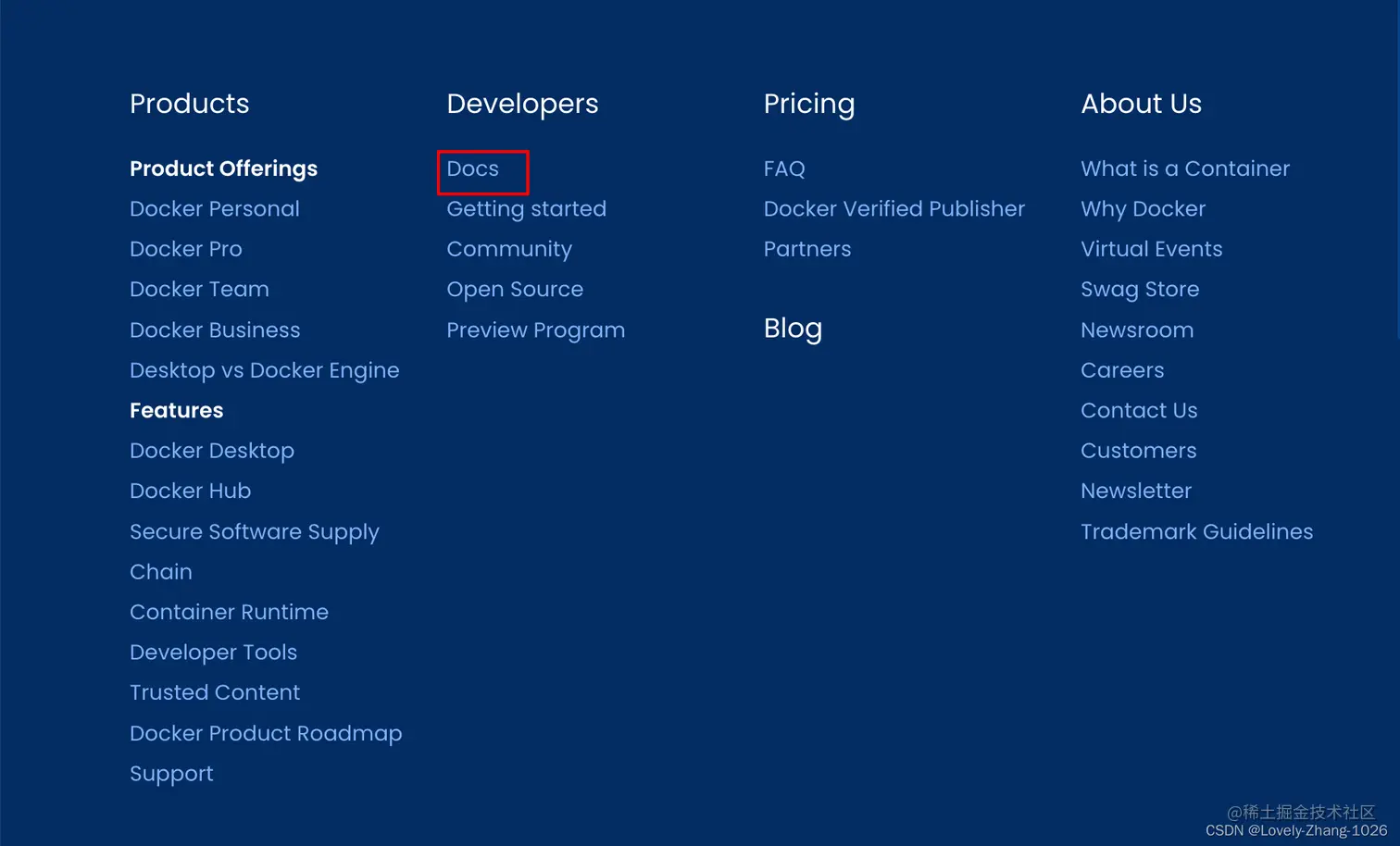Image resolution: width=1400 pixels, height=846 pixels.
Task: Open the Preview Program link
Action: [x=535, y=330]
